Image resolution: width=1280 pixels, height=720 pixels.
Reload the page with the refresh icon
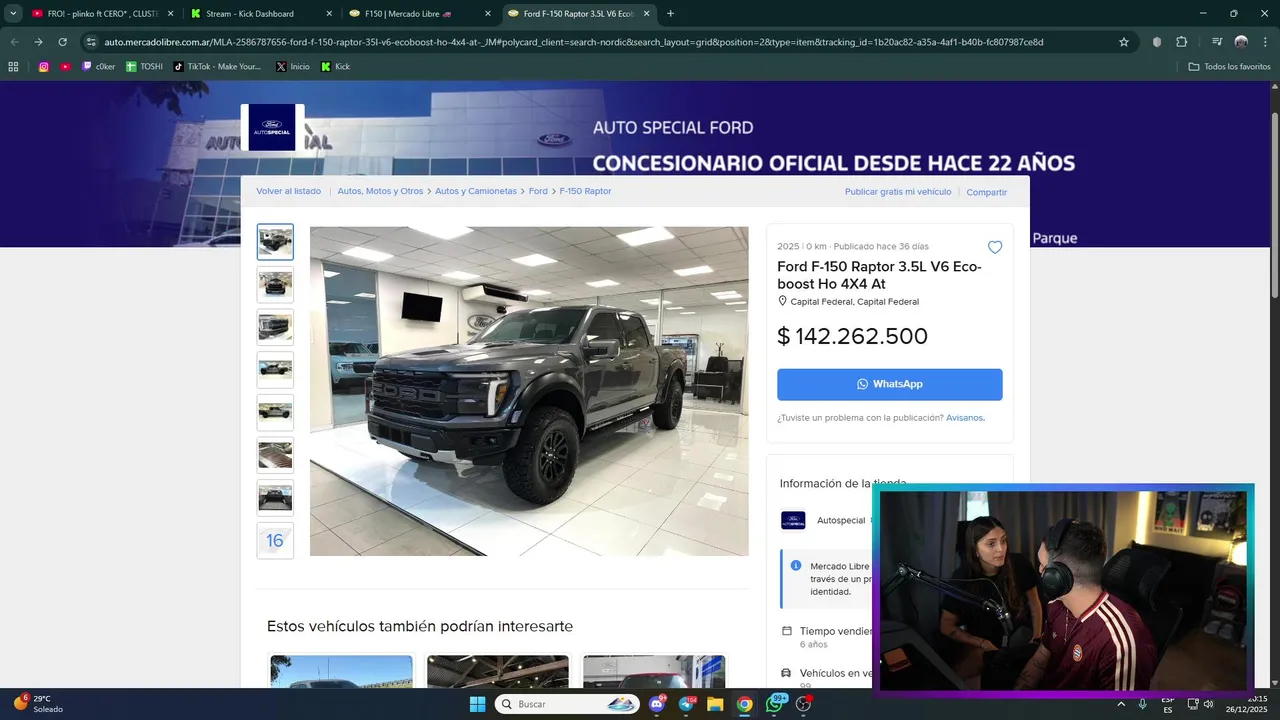(62, 42)
